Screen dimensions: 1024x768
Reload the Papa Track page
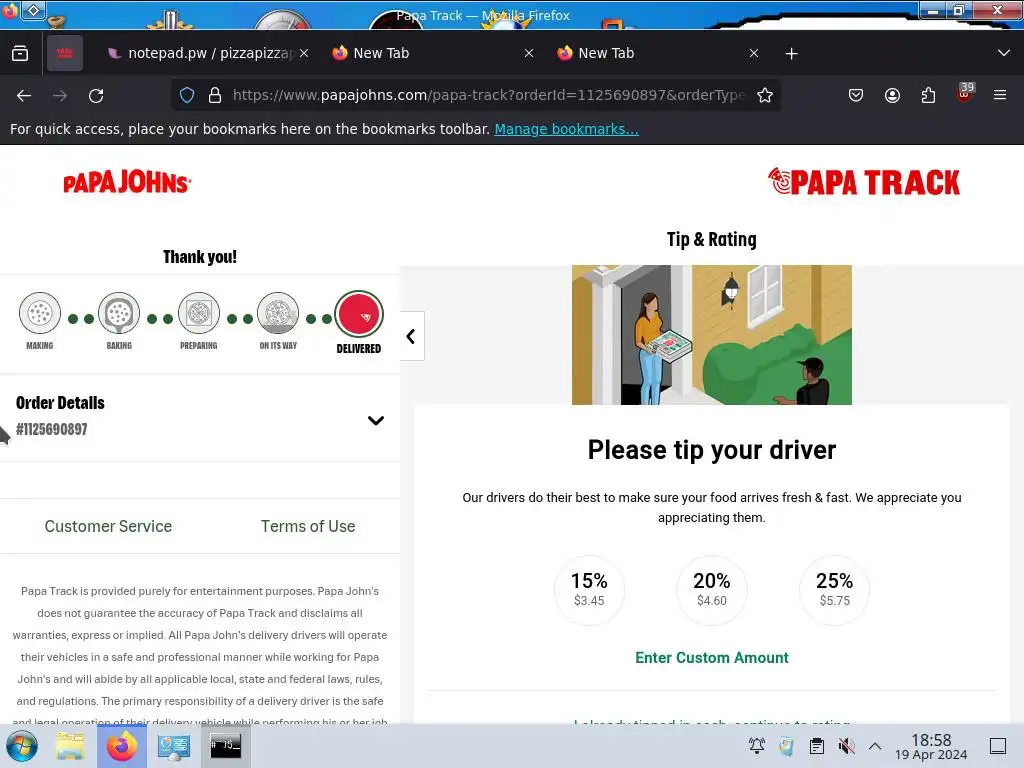tap(96, 96)
